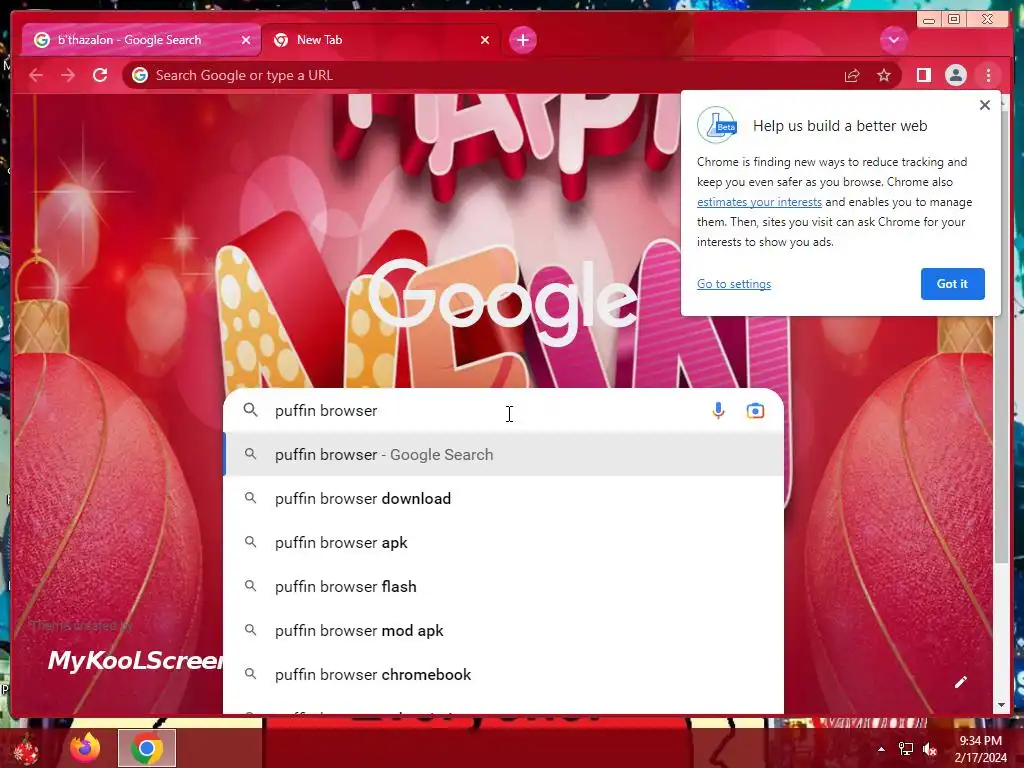
Task: Click the muted volume tray icon
Action: 929,749
